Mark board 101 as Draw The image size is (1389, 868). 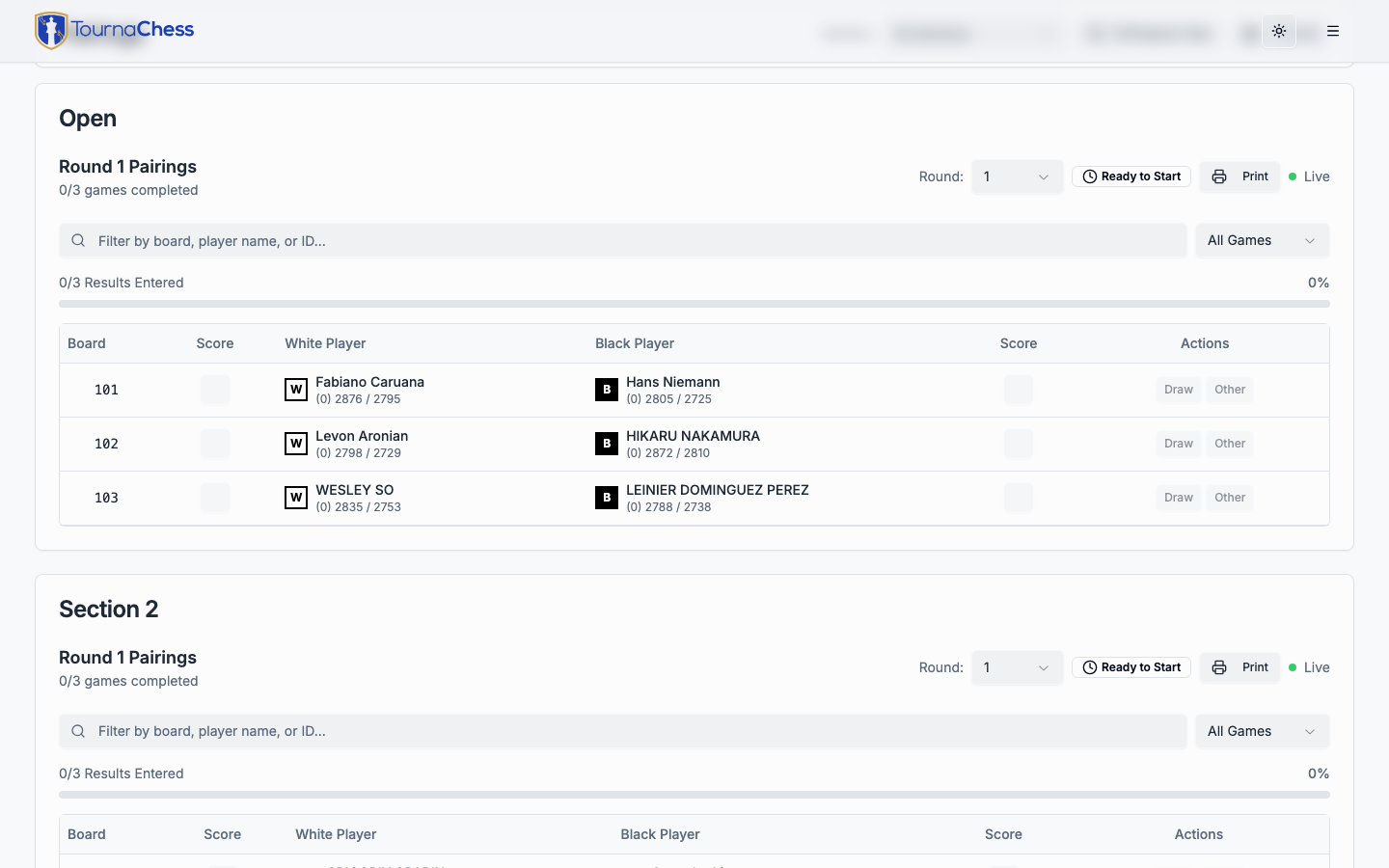(x=1178, y=390)
